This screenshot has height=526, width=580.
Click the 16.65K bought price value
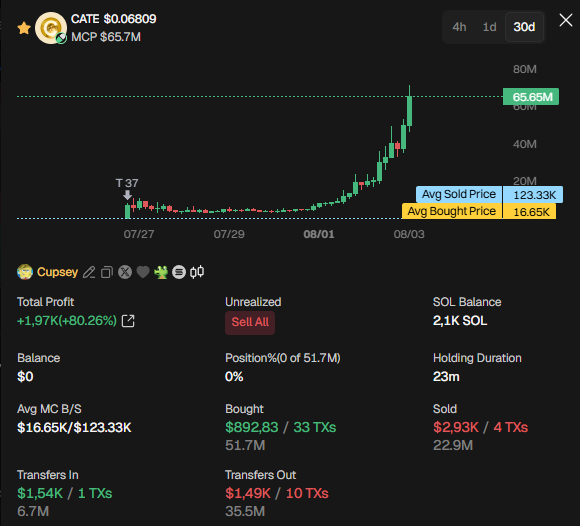(529, 212)
